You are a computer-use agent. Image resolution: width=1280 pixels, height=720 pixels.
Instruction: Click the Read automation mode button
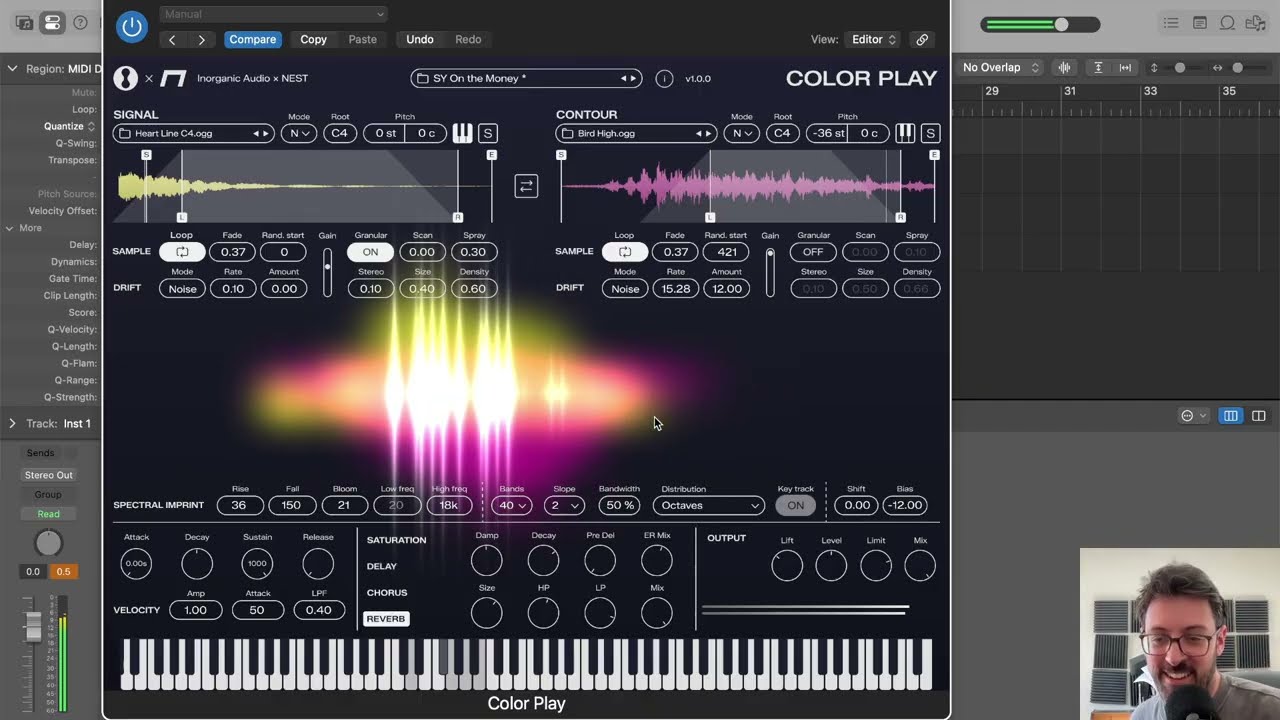pos(48,514)
